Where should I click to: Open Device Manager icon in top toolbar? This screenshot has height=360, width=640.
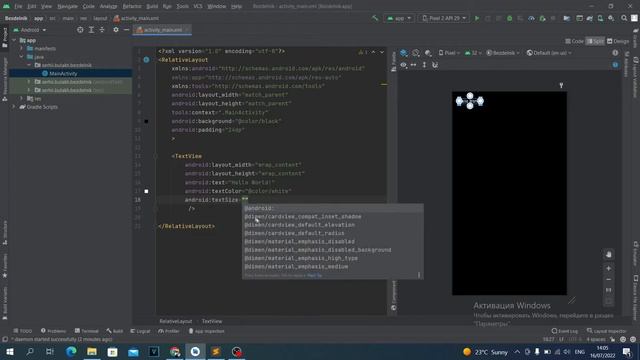[x=600, y=18]
